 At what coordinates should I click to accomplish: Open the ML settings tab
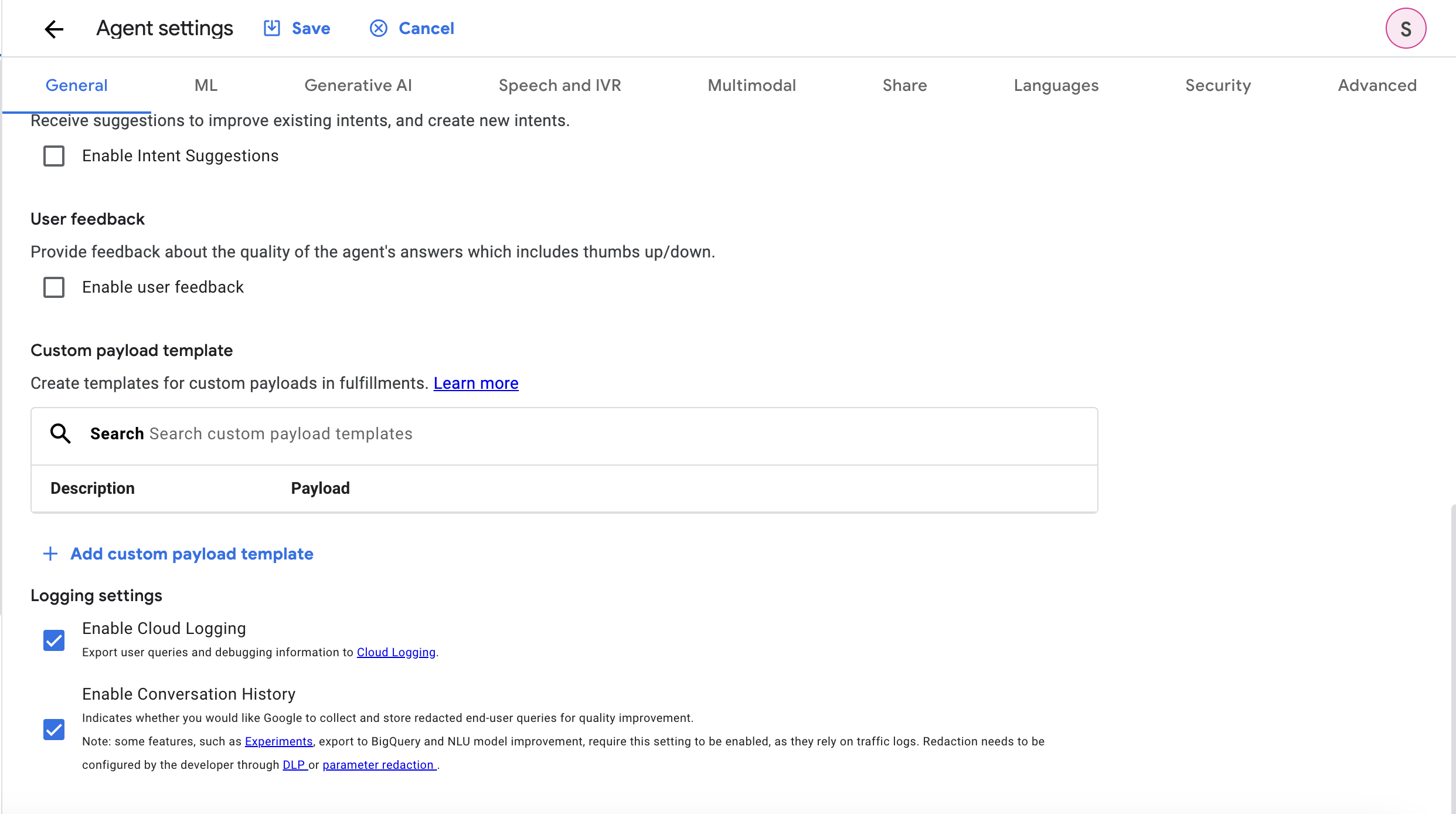click(x=205, y=85)
